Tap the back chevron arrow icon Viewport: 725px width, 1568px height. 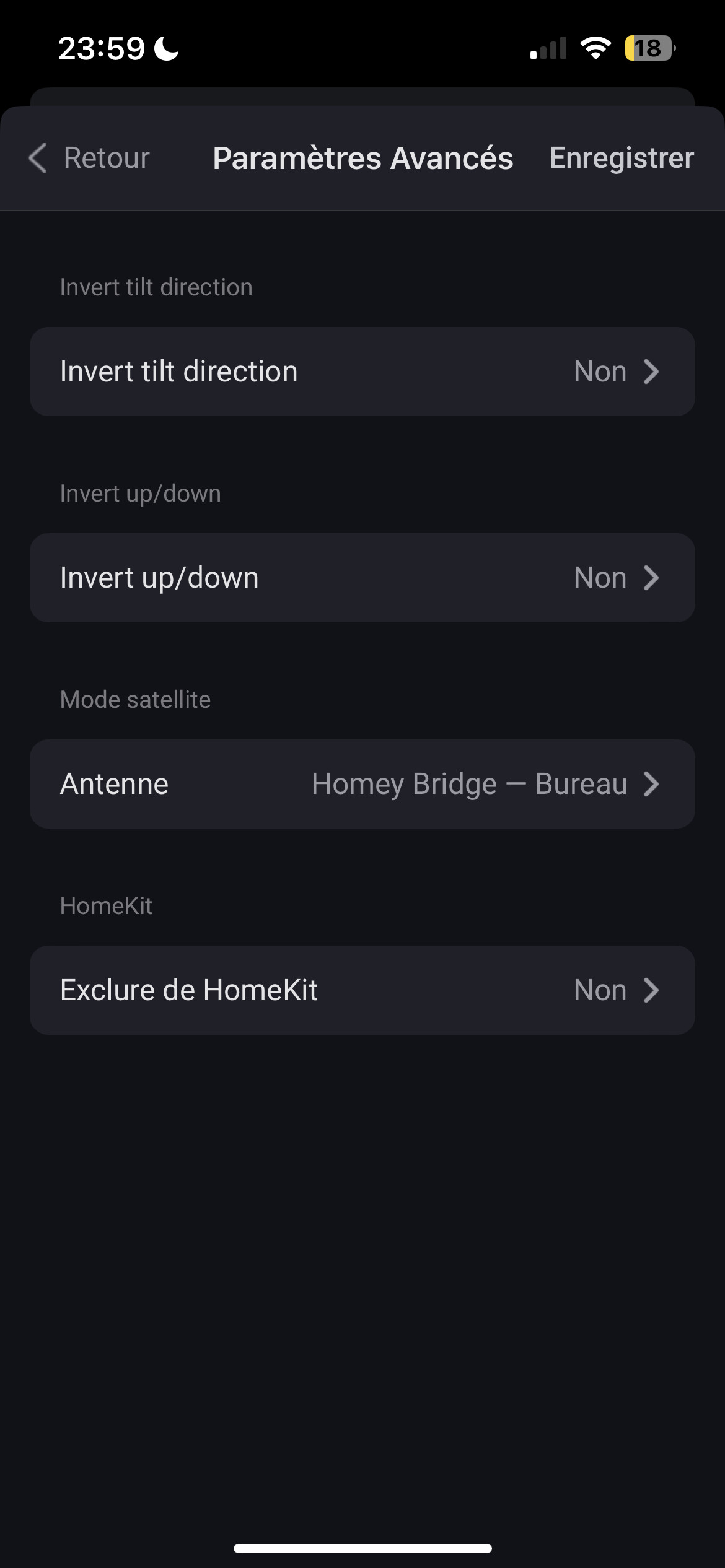(x=38, y=158)
